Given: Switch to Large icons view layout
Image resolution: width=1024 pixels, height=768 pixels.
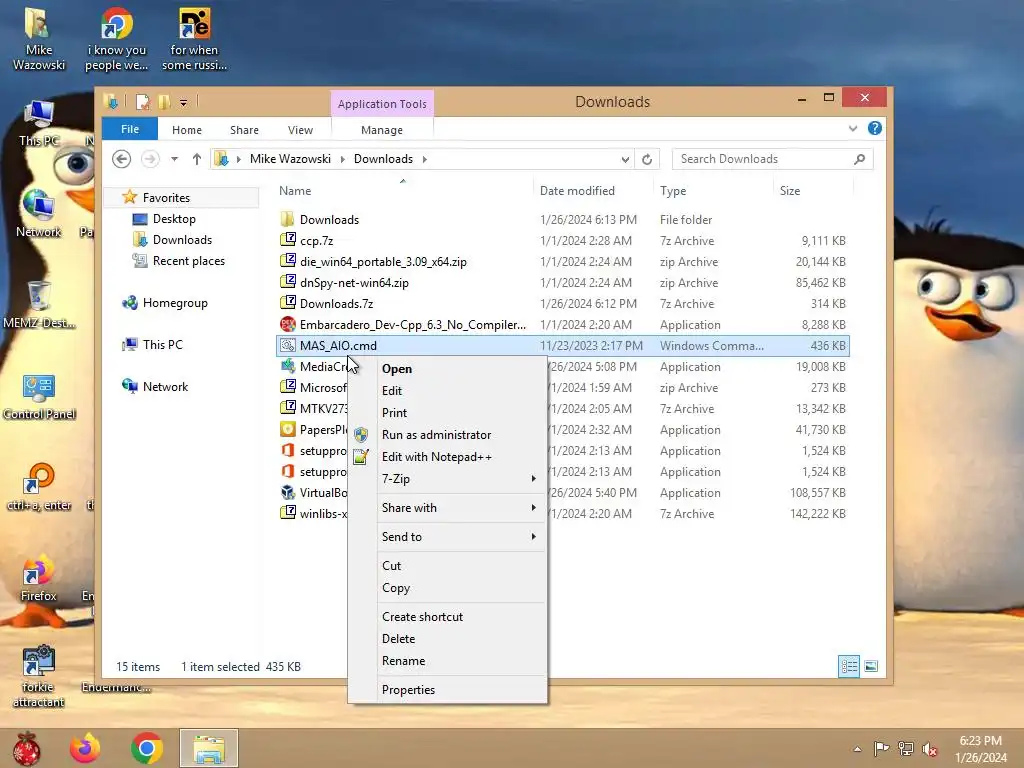Looking at the screenshot, I should (x=871, y=666).
